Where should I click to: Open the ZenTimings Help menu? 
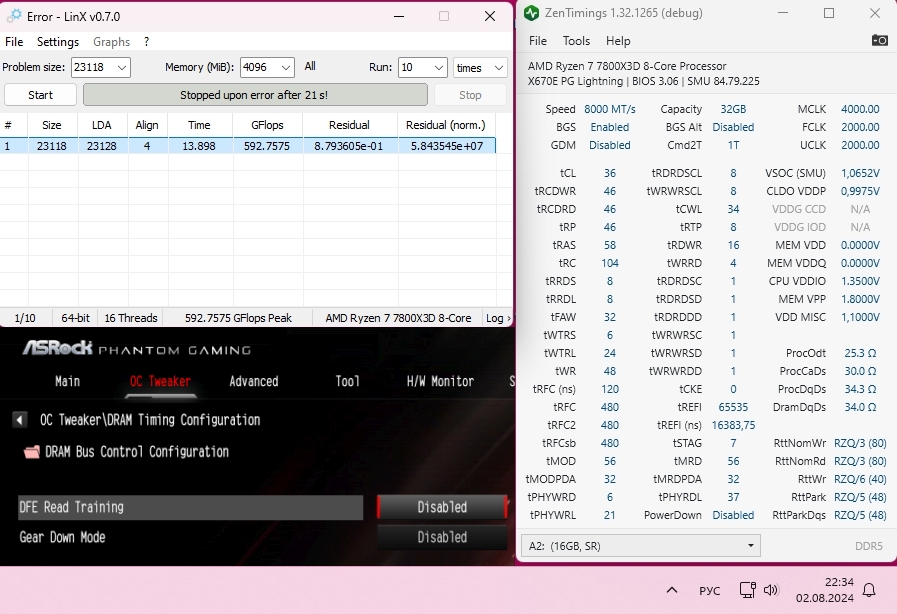pyautogui.click(x=618, y=41)
